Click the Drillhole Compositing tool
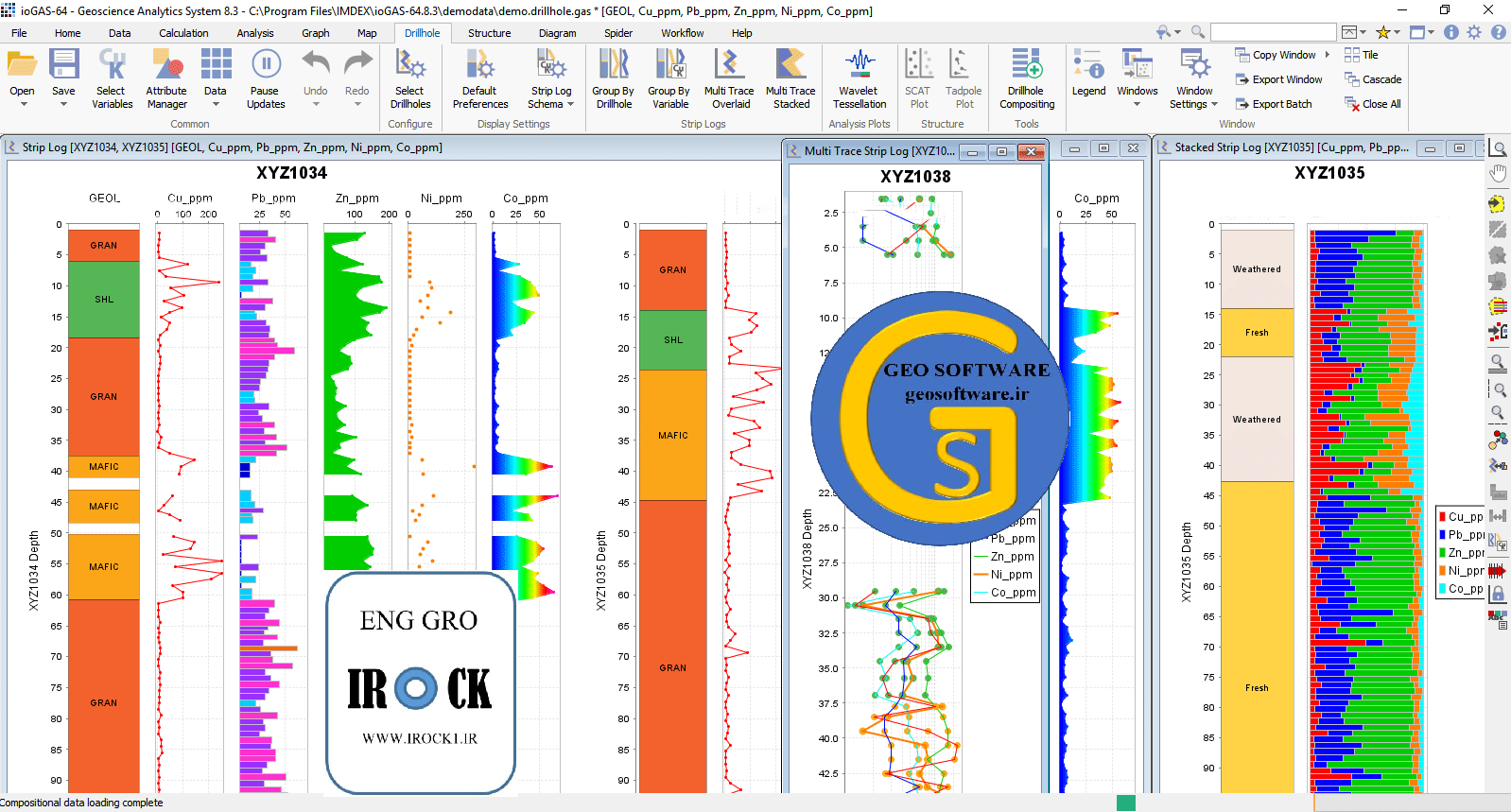The height and width of the screenshot is (812, 1511). tap(1026, 78)
